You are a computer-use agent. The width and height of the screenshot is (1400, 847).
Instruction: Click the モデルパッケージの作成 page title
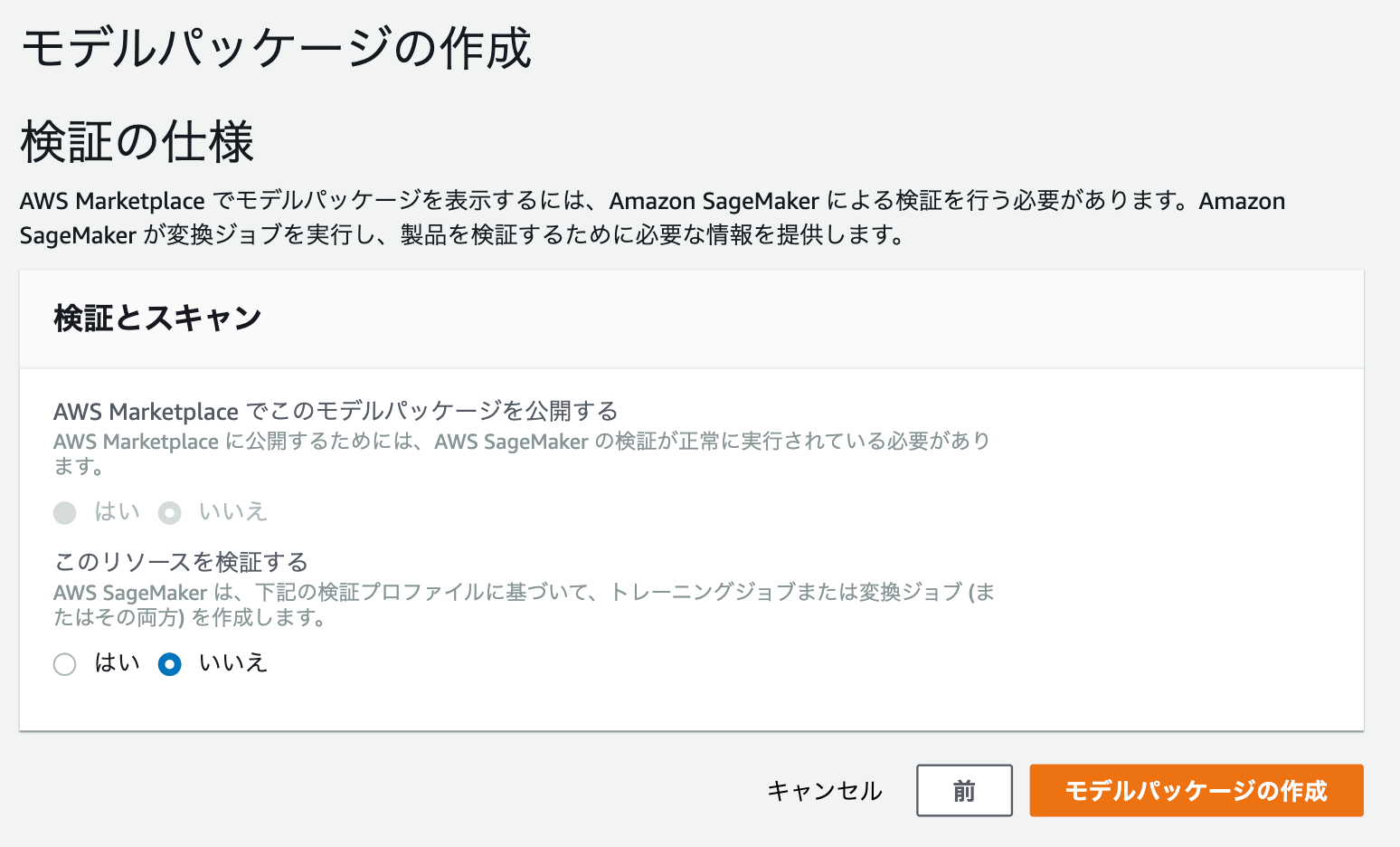click(277, 49)
